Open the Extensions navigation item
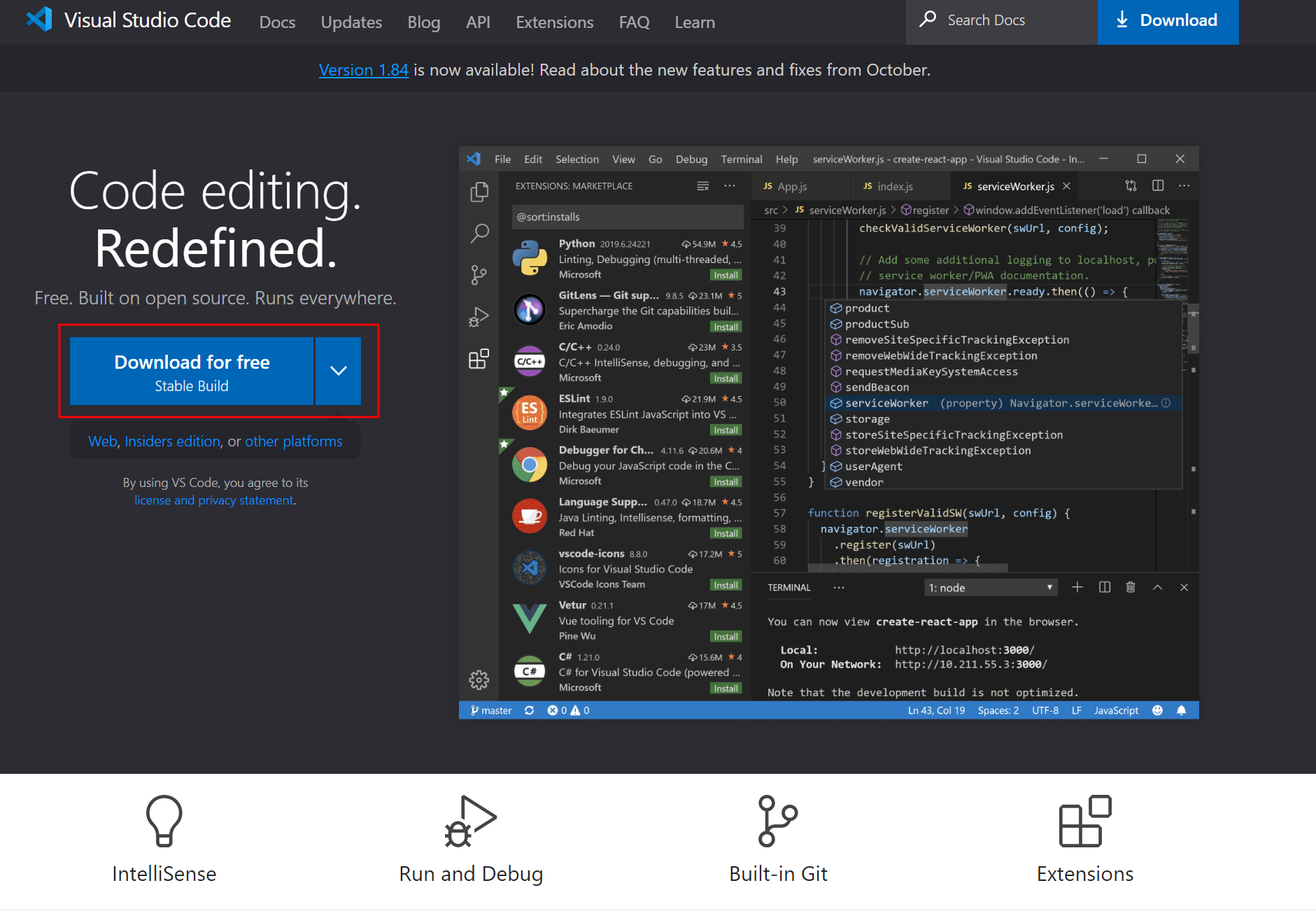This screenshot has width=1316, height=911. click(555, 22)
